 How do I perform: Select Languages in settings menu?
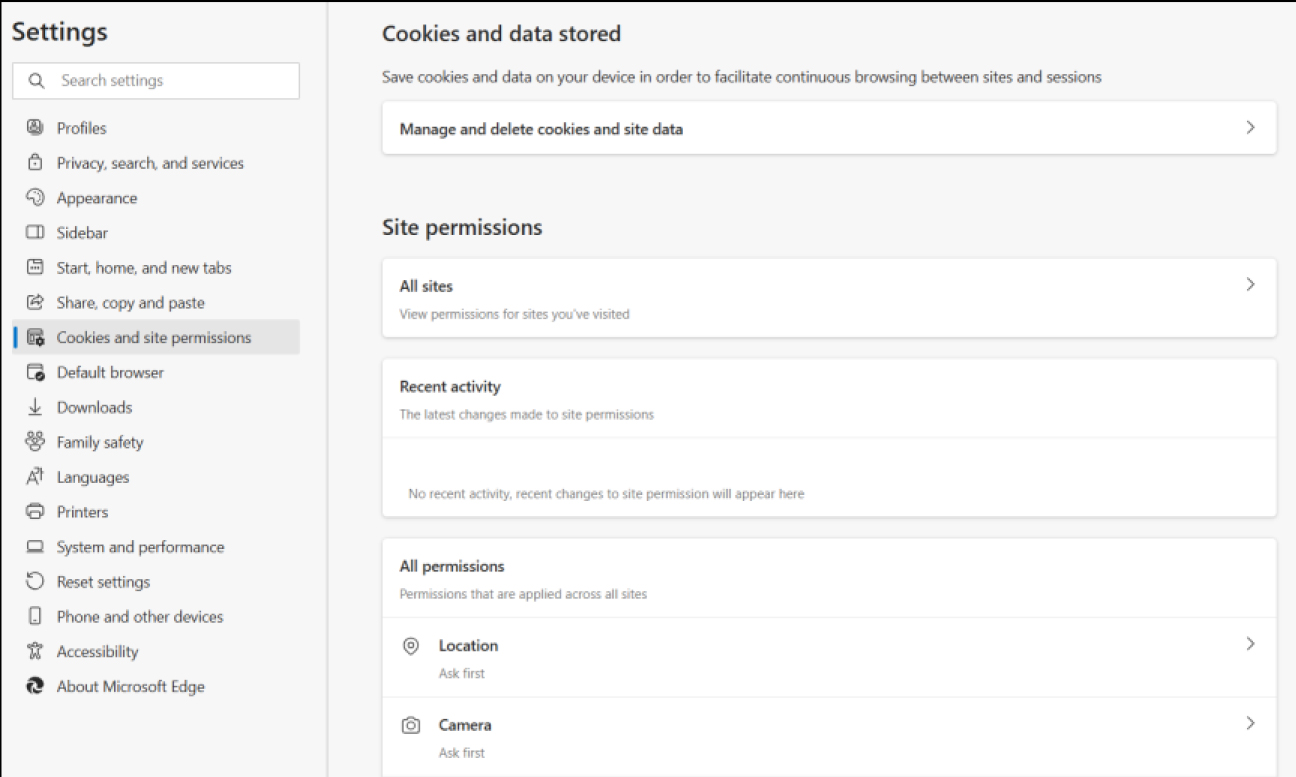pos(93,477)
